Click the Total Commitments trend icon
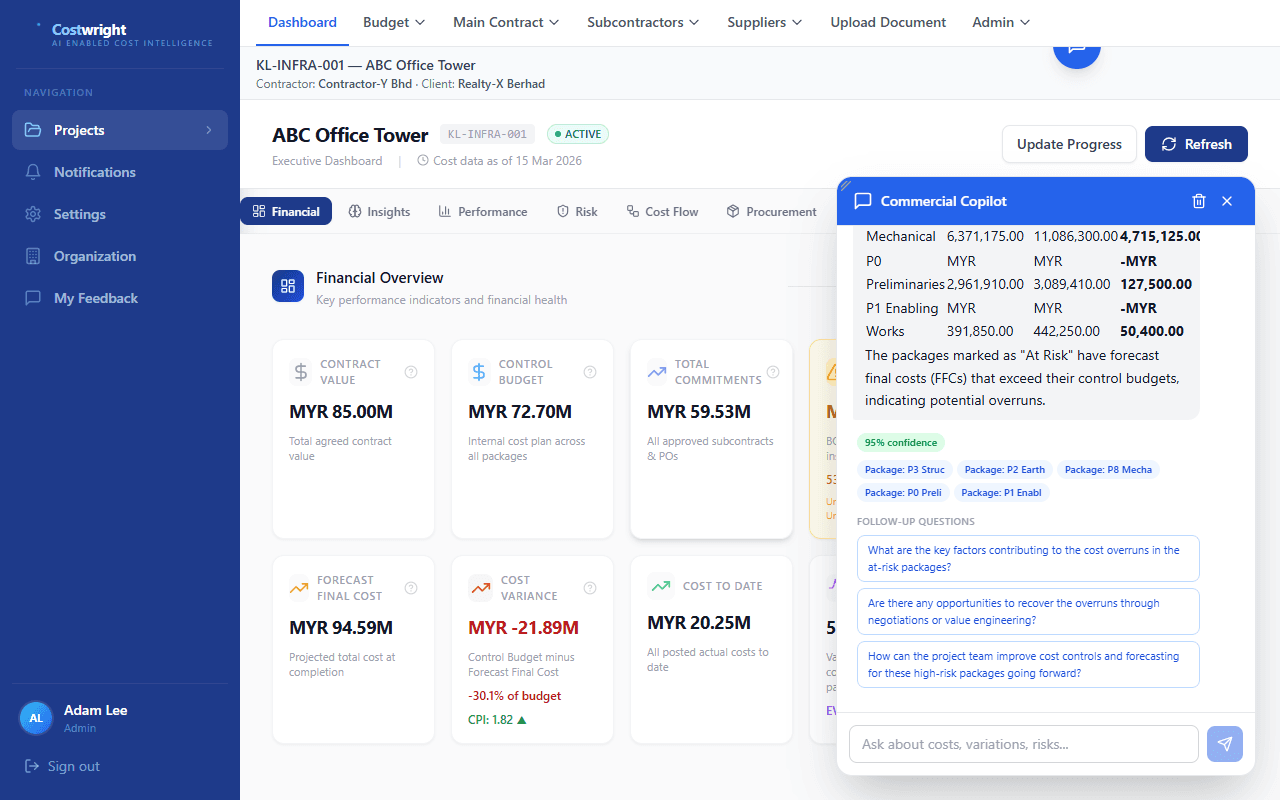1280x800 pixels. click(657, 372)
